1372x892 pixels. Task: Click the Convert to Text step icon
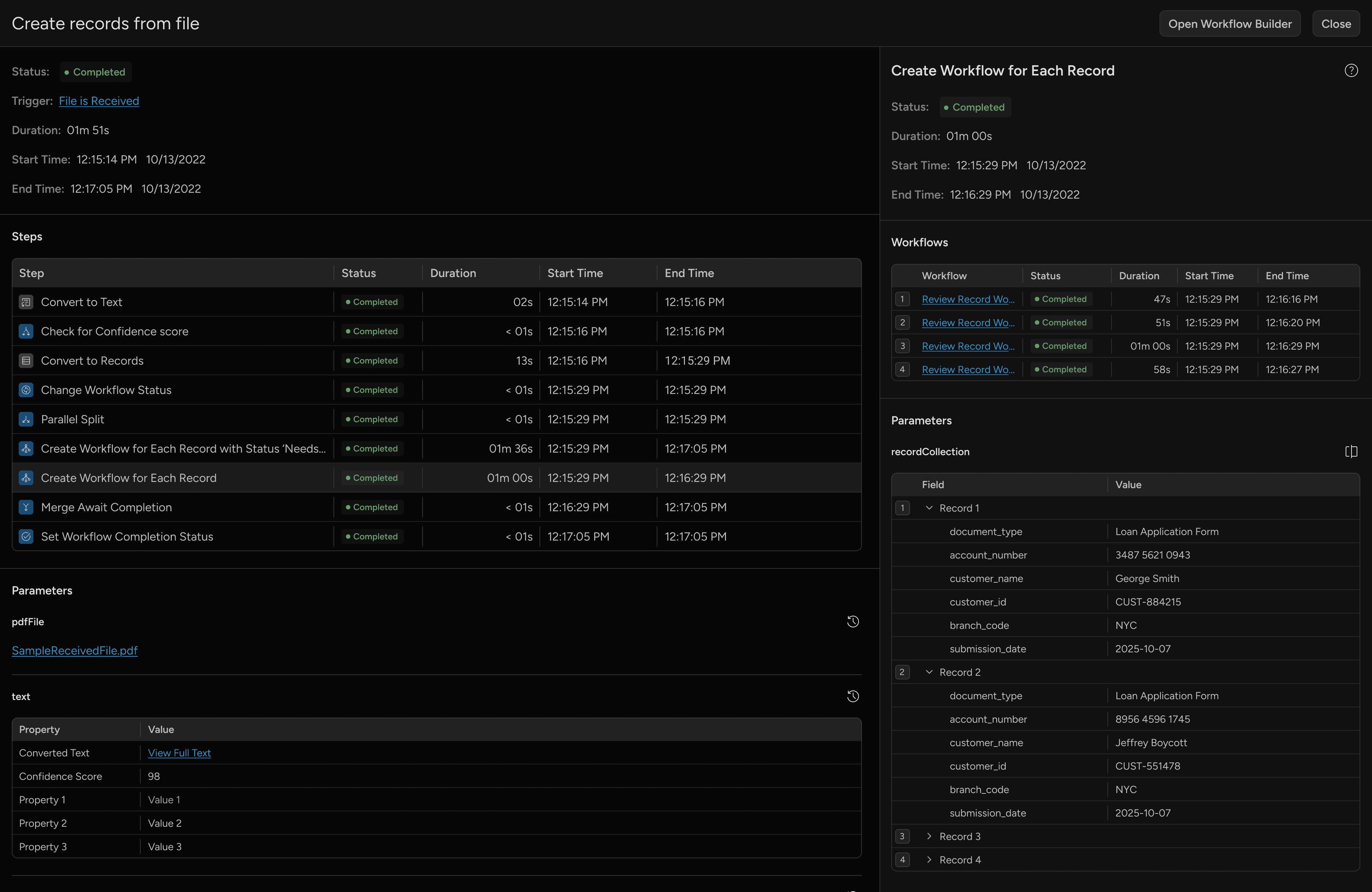[x=26, y=302]
